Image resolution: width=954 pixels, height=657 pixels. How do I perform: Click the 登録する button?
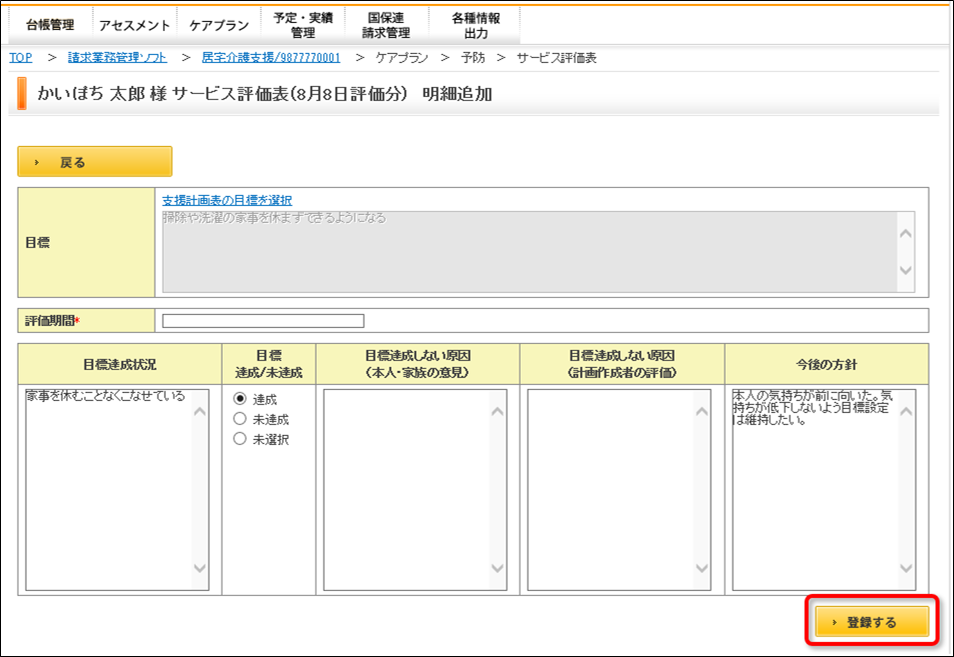[872, 621]
